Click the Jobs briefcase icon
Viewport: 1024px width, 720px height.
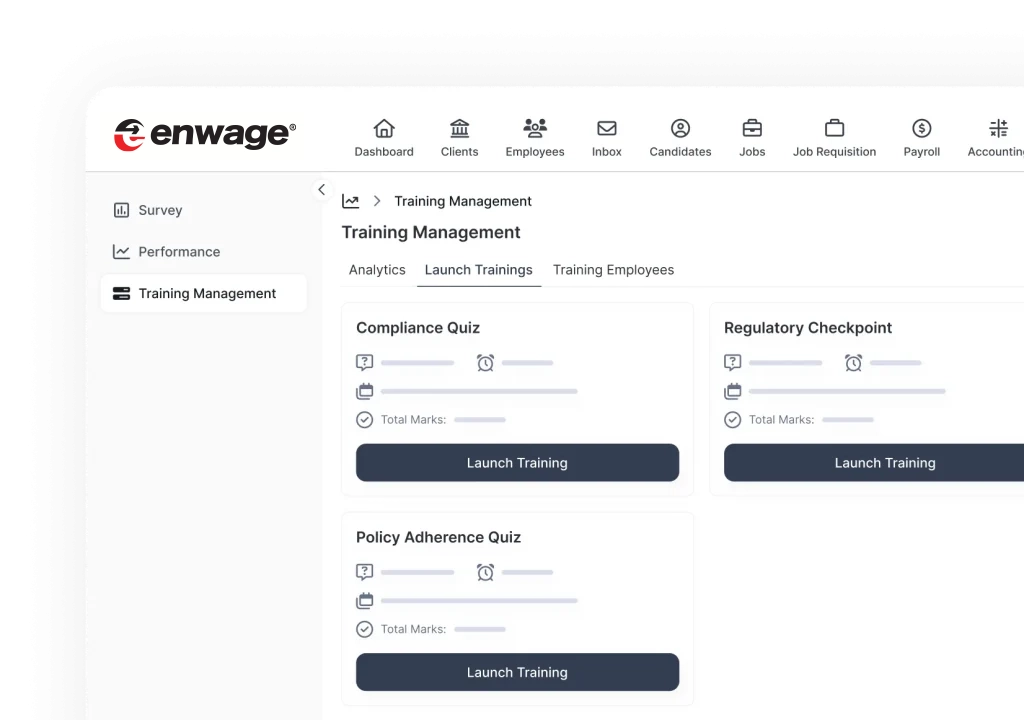click(x=752, y=129)
